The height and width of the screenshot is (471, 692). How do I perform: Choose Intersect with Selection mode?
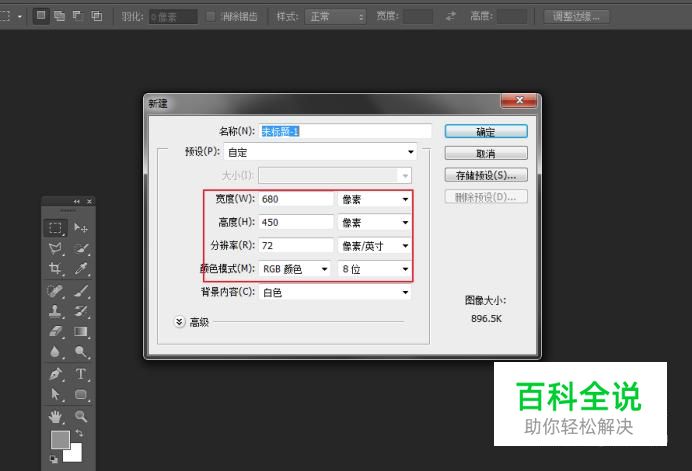tap(96, 16)
